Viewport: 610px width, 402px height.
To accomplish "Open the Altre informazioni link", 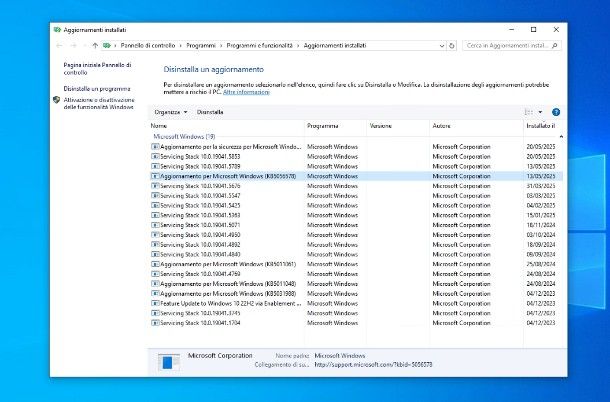I will (x=246, y=92).
